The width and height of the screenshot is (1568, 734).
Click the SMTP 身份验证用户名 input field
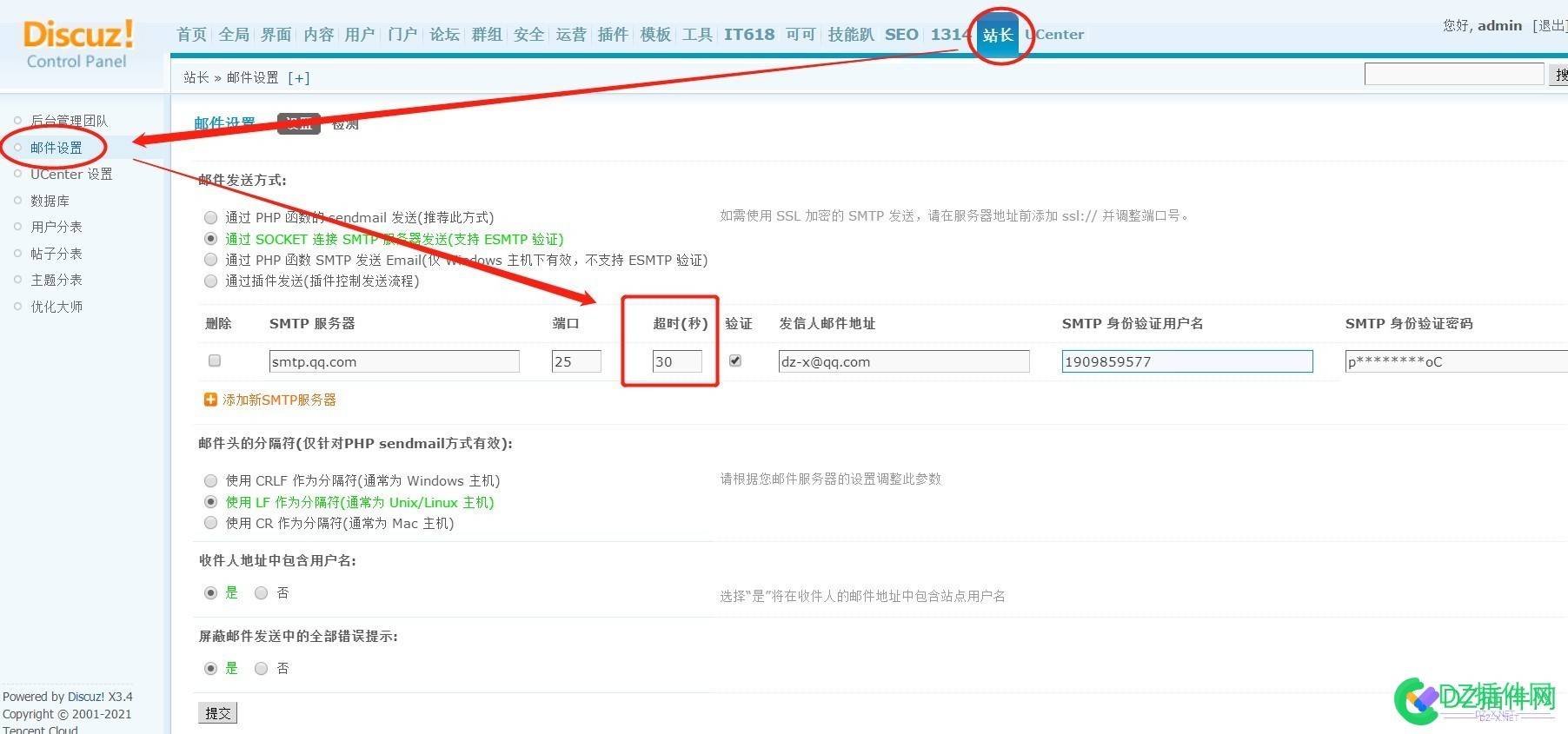(x=1187, y=361)
